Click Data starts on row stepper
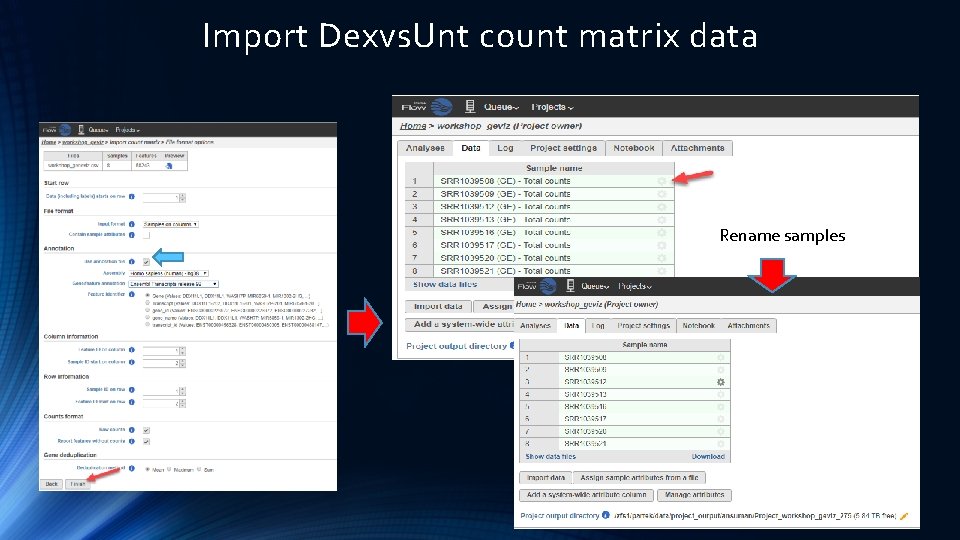 182,197
